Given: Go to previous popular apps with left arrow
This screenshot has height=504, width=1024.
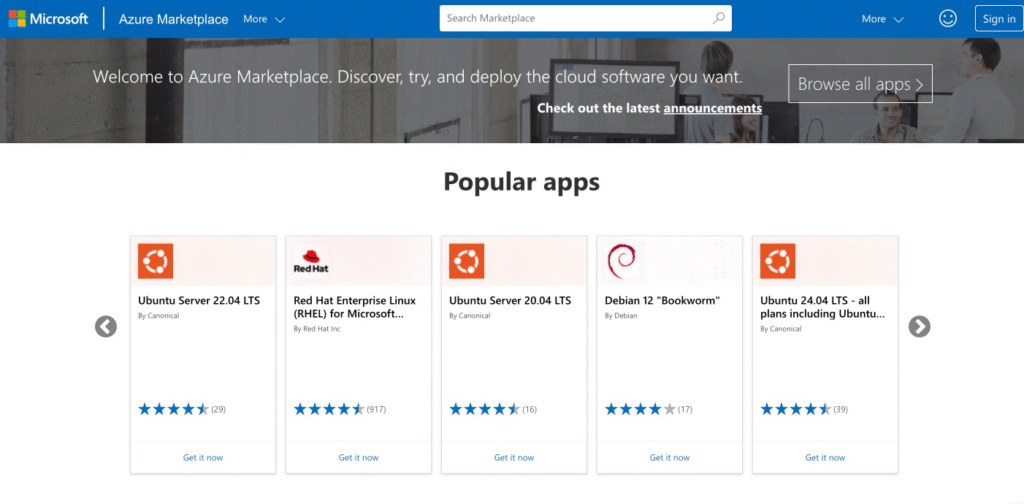Looking at the screenshot, I should pos(106,327).
